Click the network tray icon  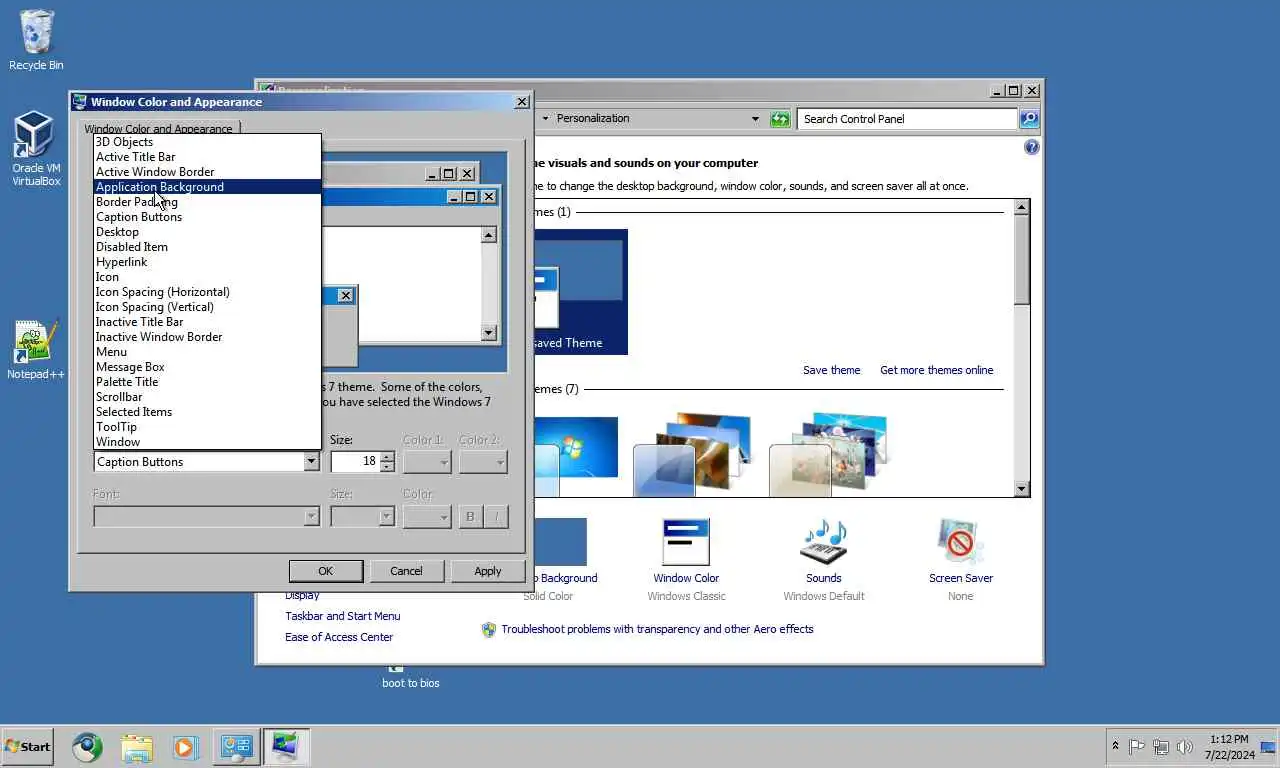tap(1161, 747)
